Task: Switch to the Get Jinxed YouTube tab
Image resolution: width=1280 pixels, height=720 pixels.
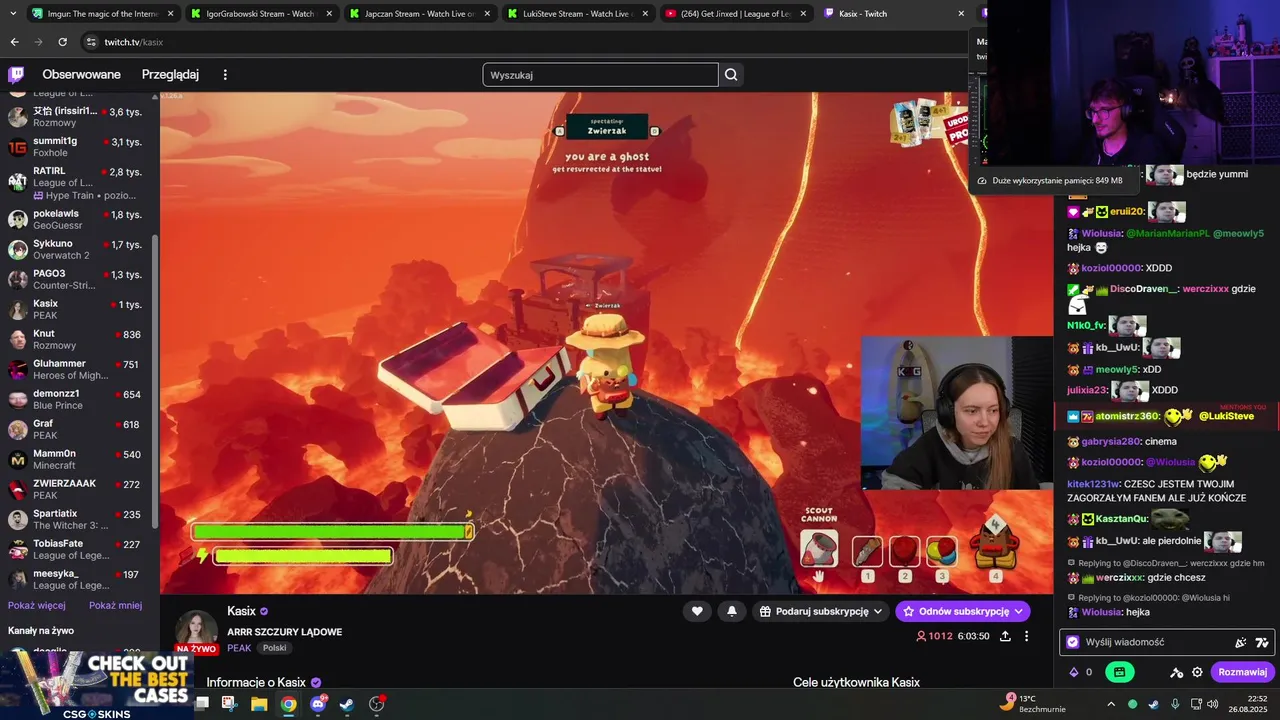Action: 735,14
